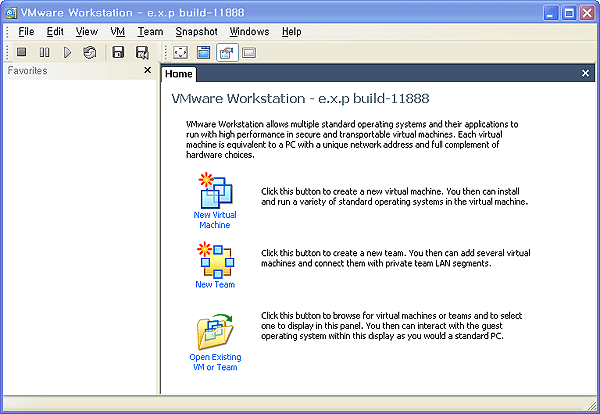The image size is (600, 414).
Task: Open the File menu
Action: [26, 31]
